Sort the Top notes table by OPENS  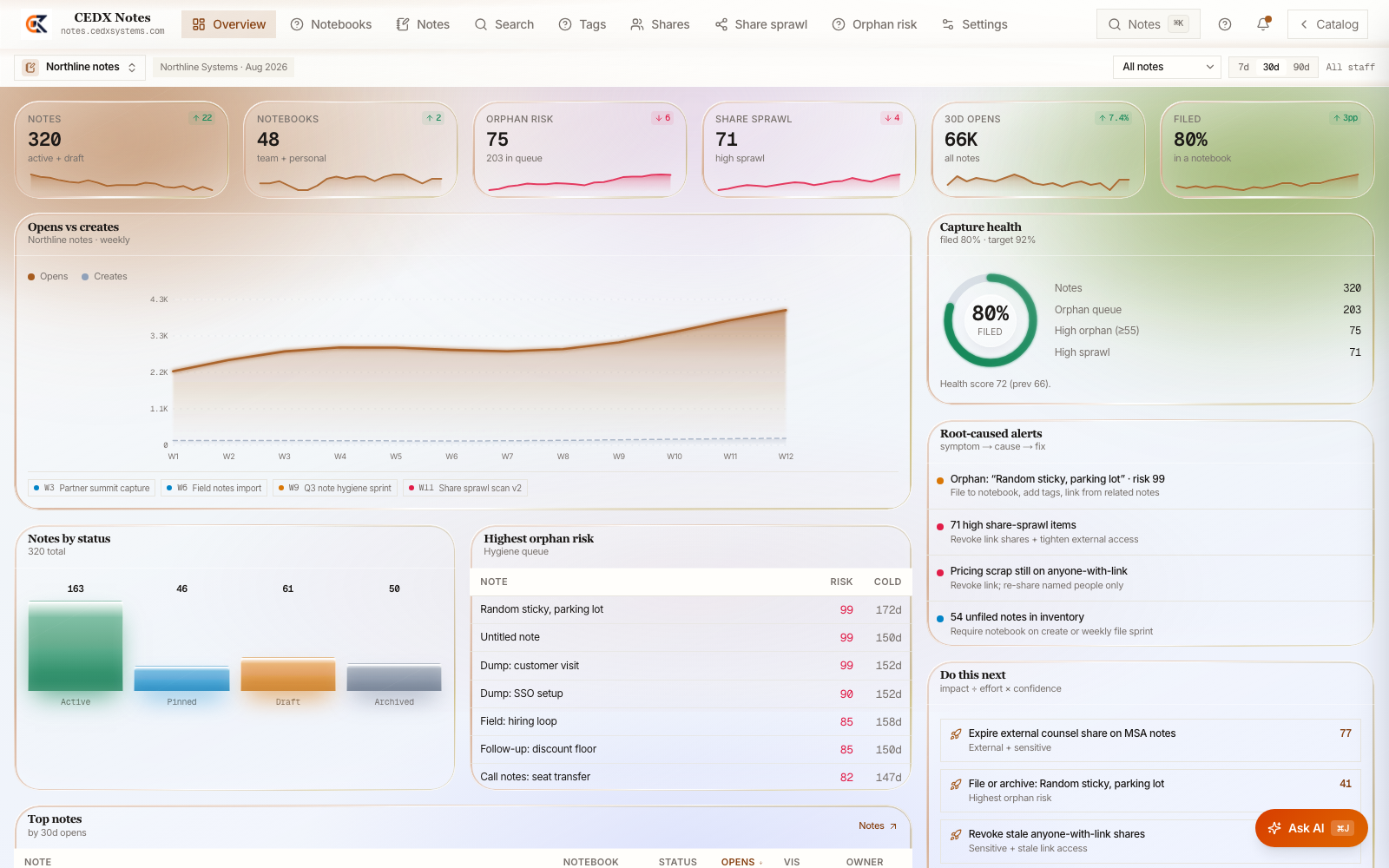point(741,862)
